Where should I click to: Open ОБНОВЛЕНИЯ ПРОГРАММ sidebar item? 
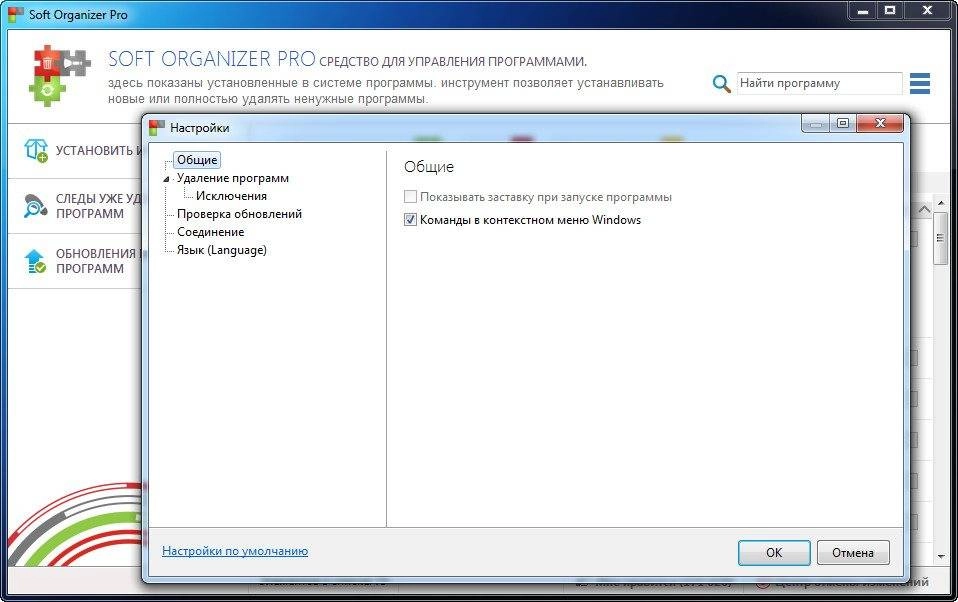[75, 261]
